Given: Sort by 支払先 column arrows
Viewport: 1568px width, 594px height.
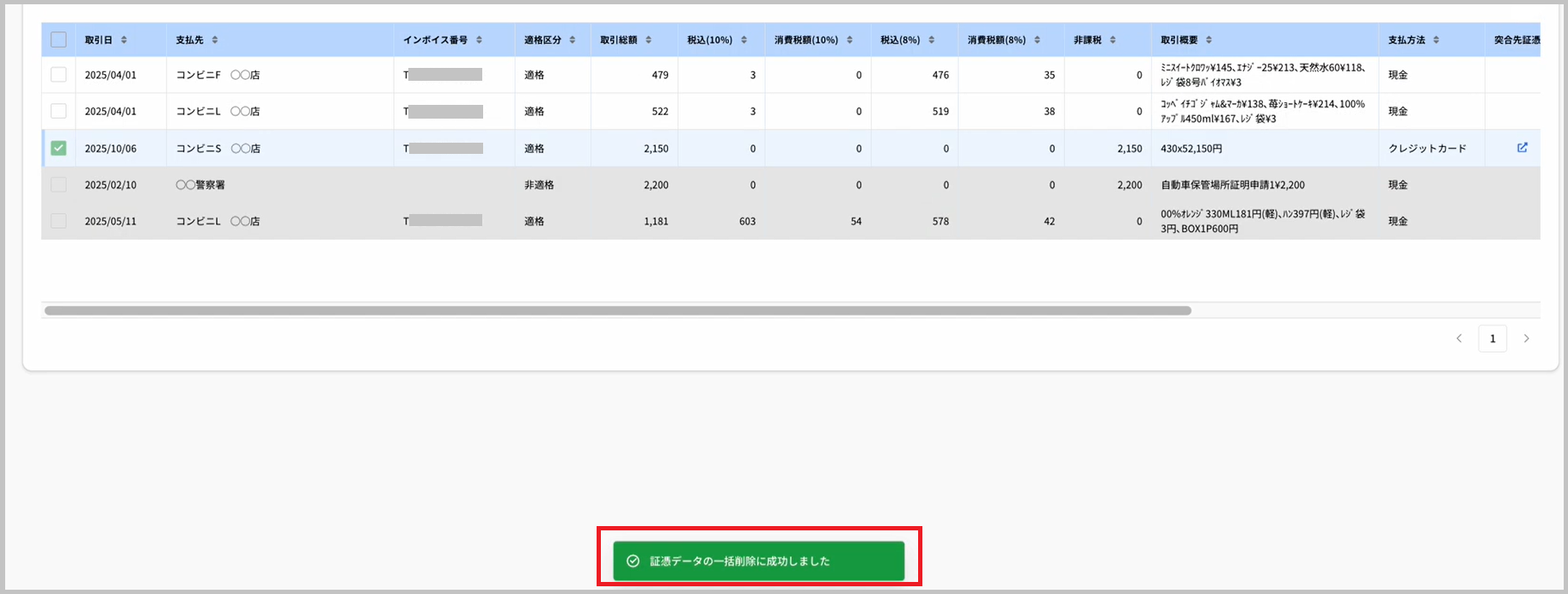Looking at the screenshot, I should click(215, 40).
